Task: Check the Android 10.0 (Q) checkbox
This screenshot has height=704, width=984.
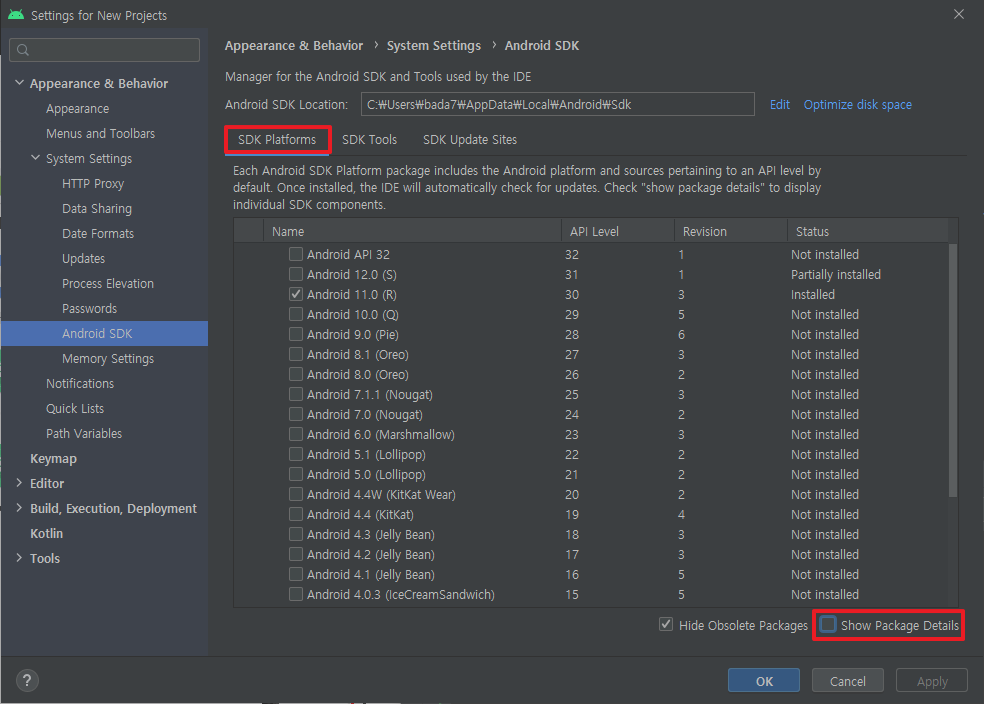Action: (x=296, y=314)
